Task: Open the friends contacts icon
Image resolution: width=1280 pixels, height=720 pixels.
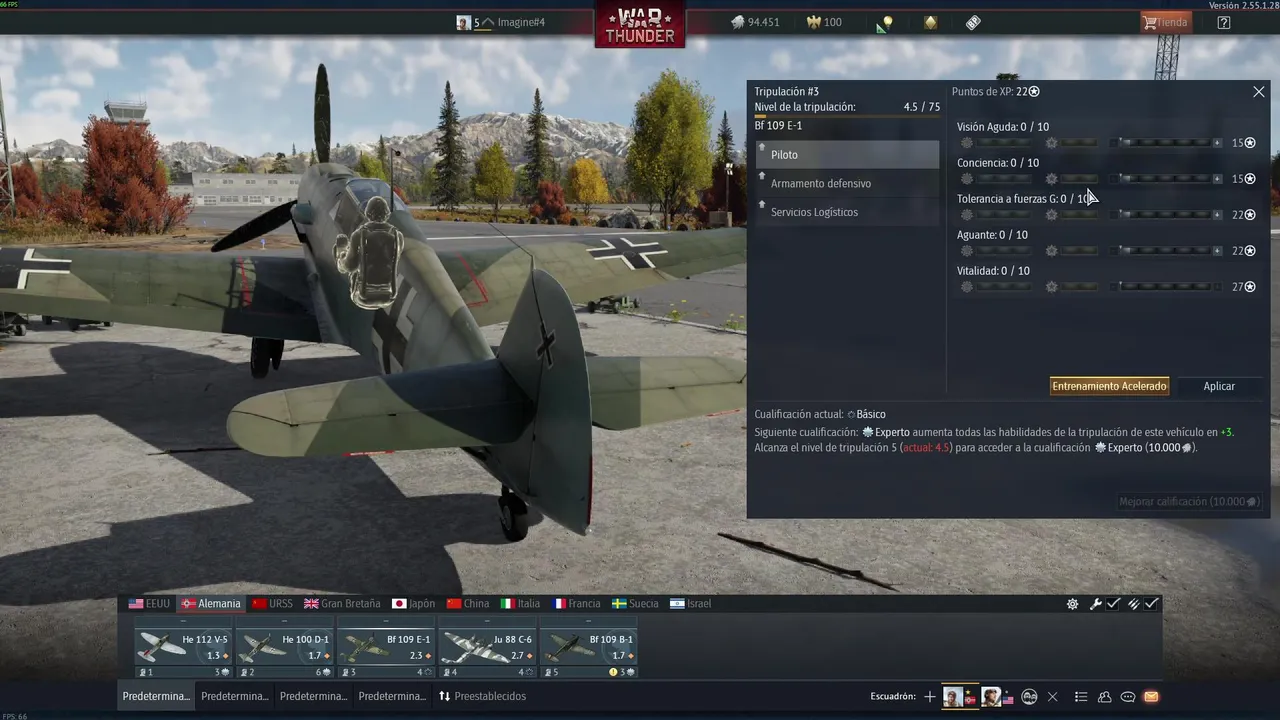Action: coord(1105,696)
